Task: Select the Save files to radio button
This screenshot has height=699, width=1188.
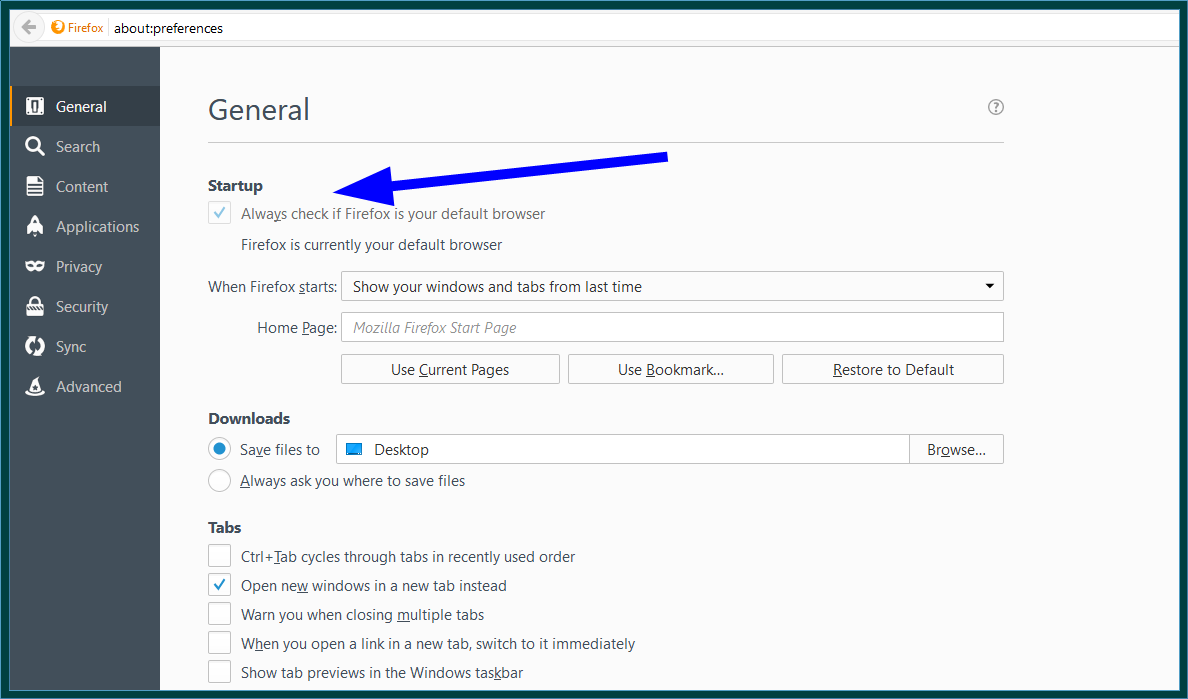Action: pyautogui.click(x=220, y=449)
